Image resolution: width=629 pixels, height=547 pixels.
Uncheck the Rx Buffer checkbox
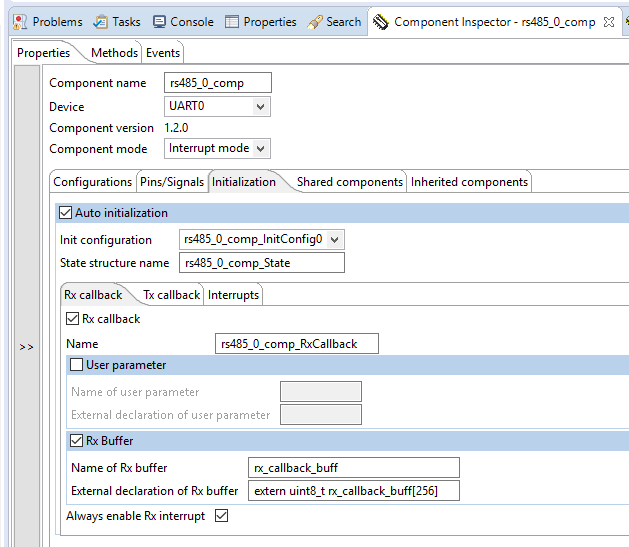(77, 440)
